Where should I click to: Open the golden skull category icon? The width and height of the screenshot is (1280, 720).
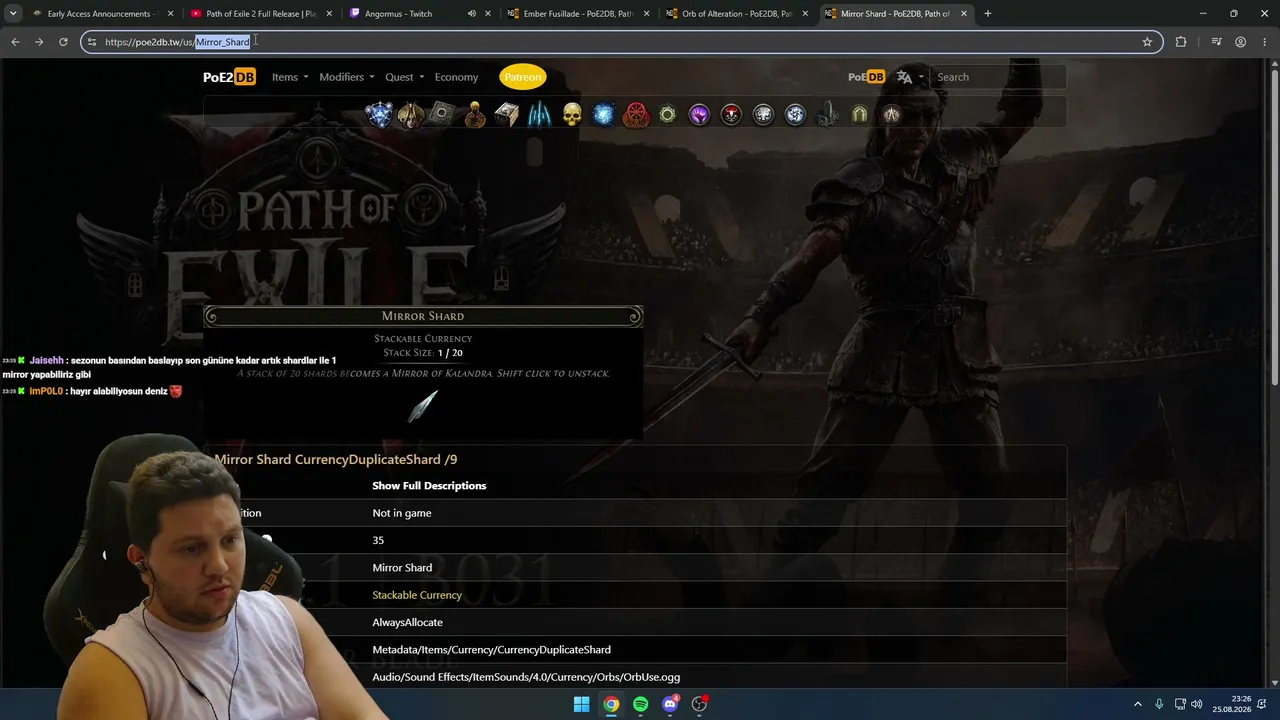[x=572, y=115]
